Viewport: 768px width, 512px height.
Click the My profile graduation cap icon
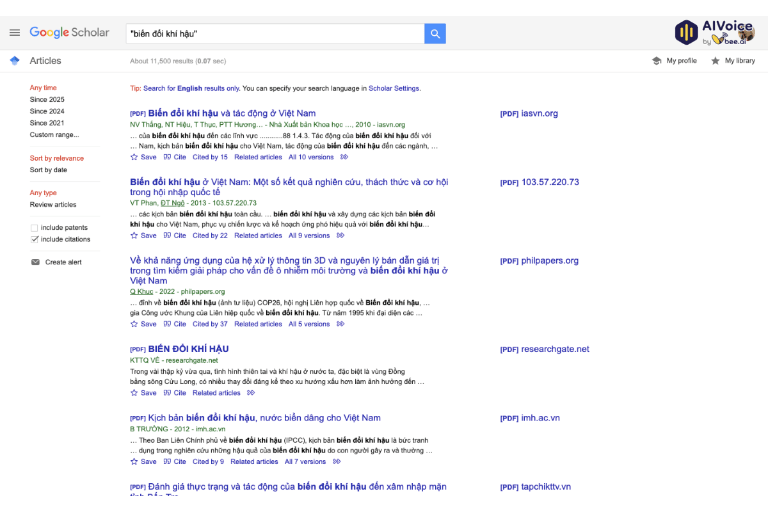(x=657, y=61)
